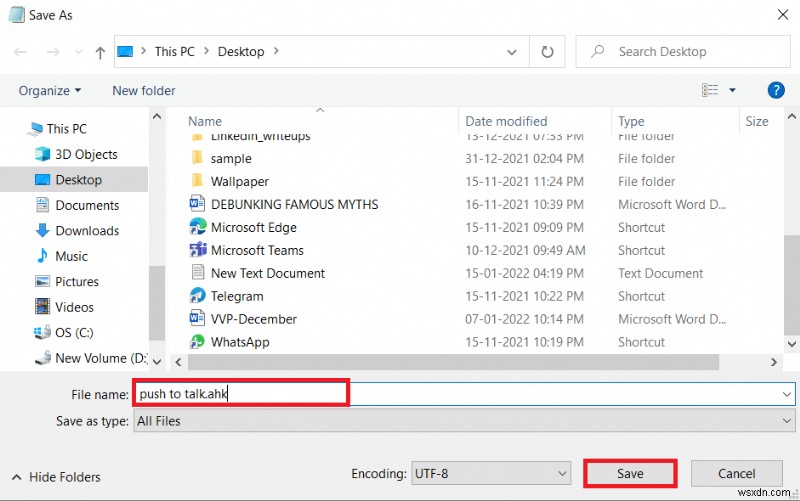800x501 pixels.
Task: Sort files by Date modified column
Action: (x=506, y=121)
